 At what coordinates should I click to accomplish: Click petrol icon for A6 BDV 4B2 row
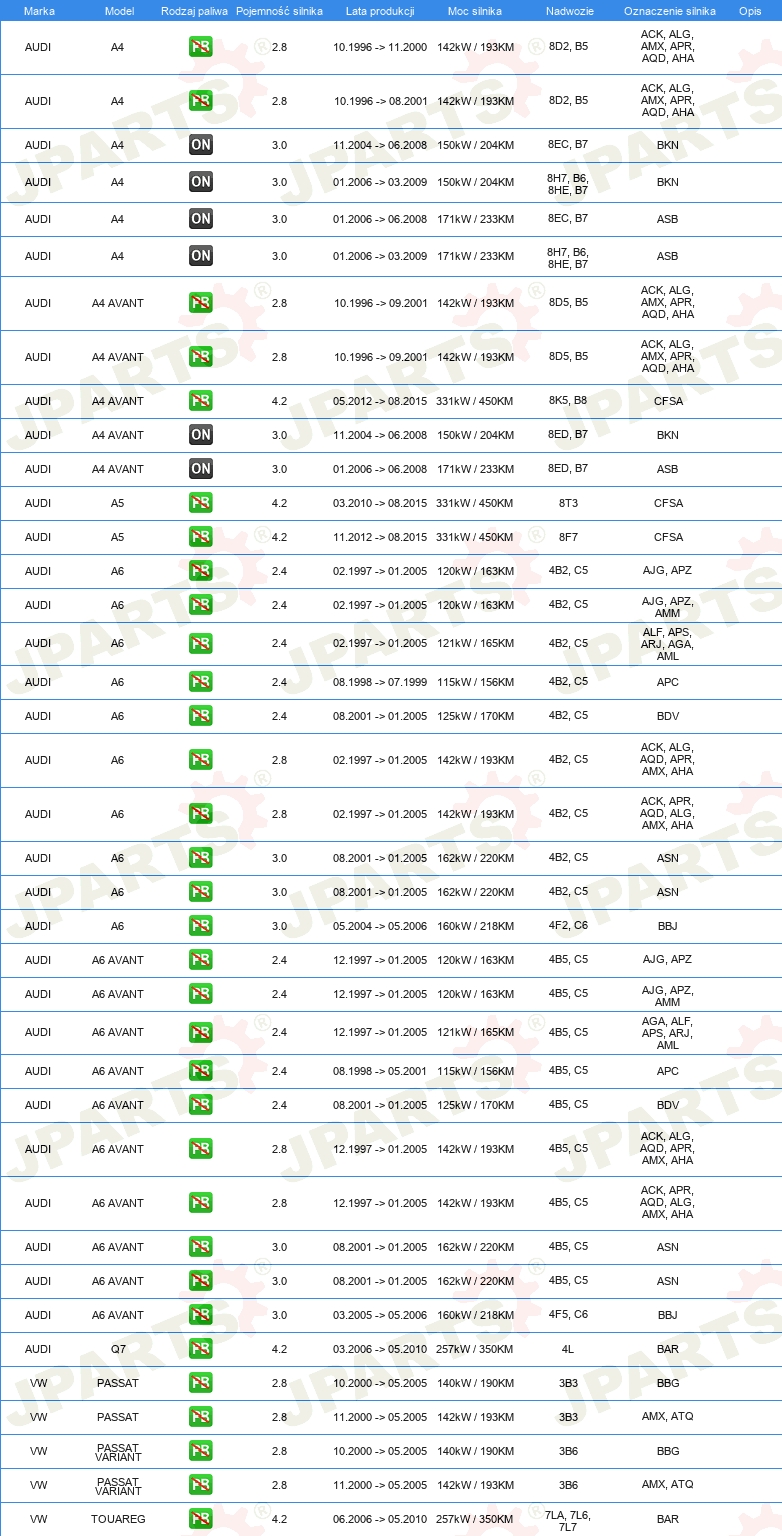pos(201,716)
